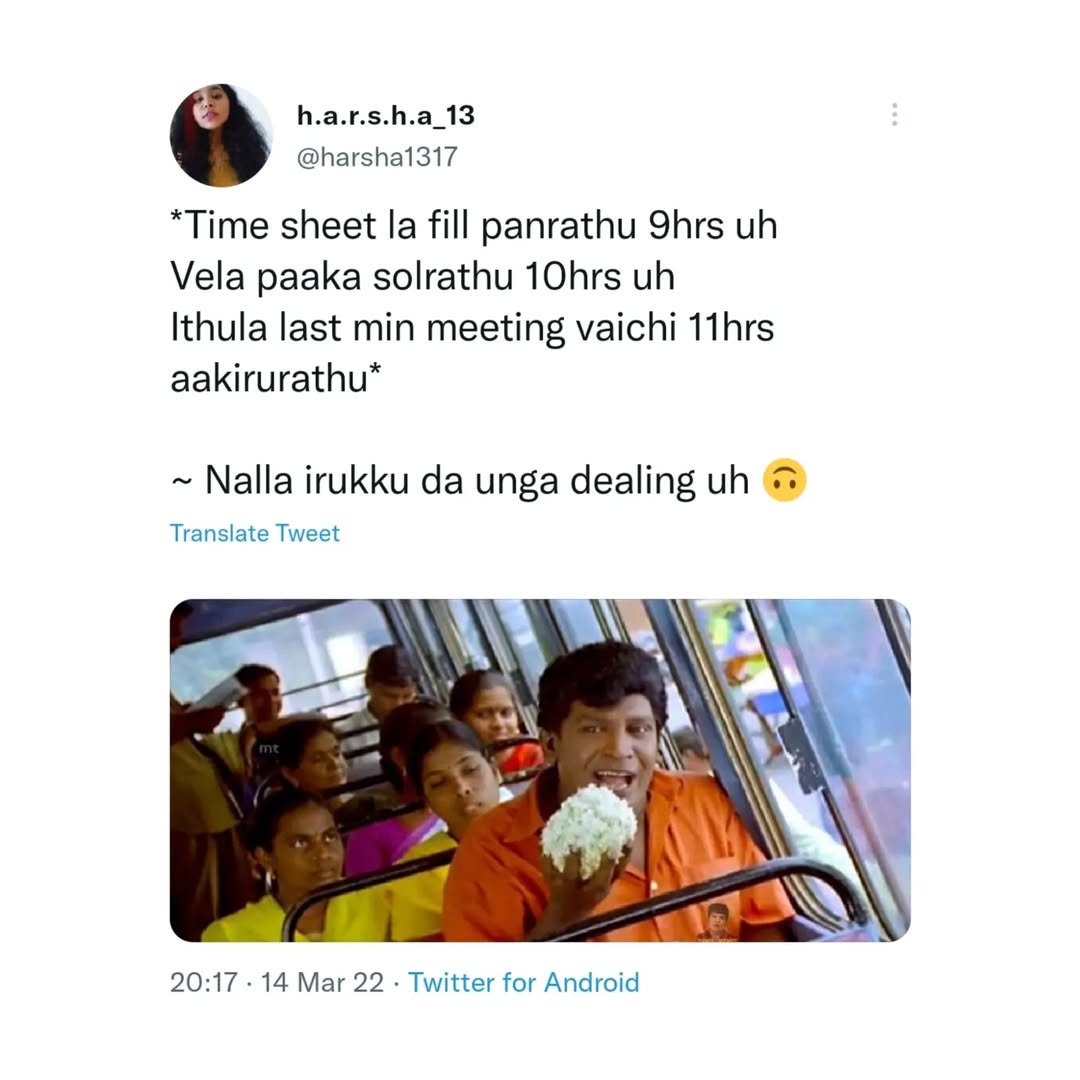Select the Translate Tweet link

pyautogui.click(x=255, y=533)
